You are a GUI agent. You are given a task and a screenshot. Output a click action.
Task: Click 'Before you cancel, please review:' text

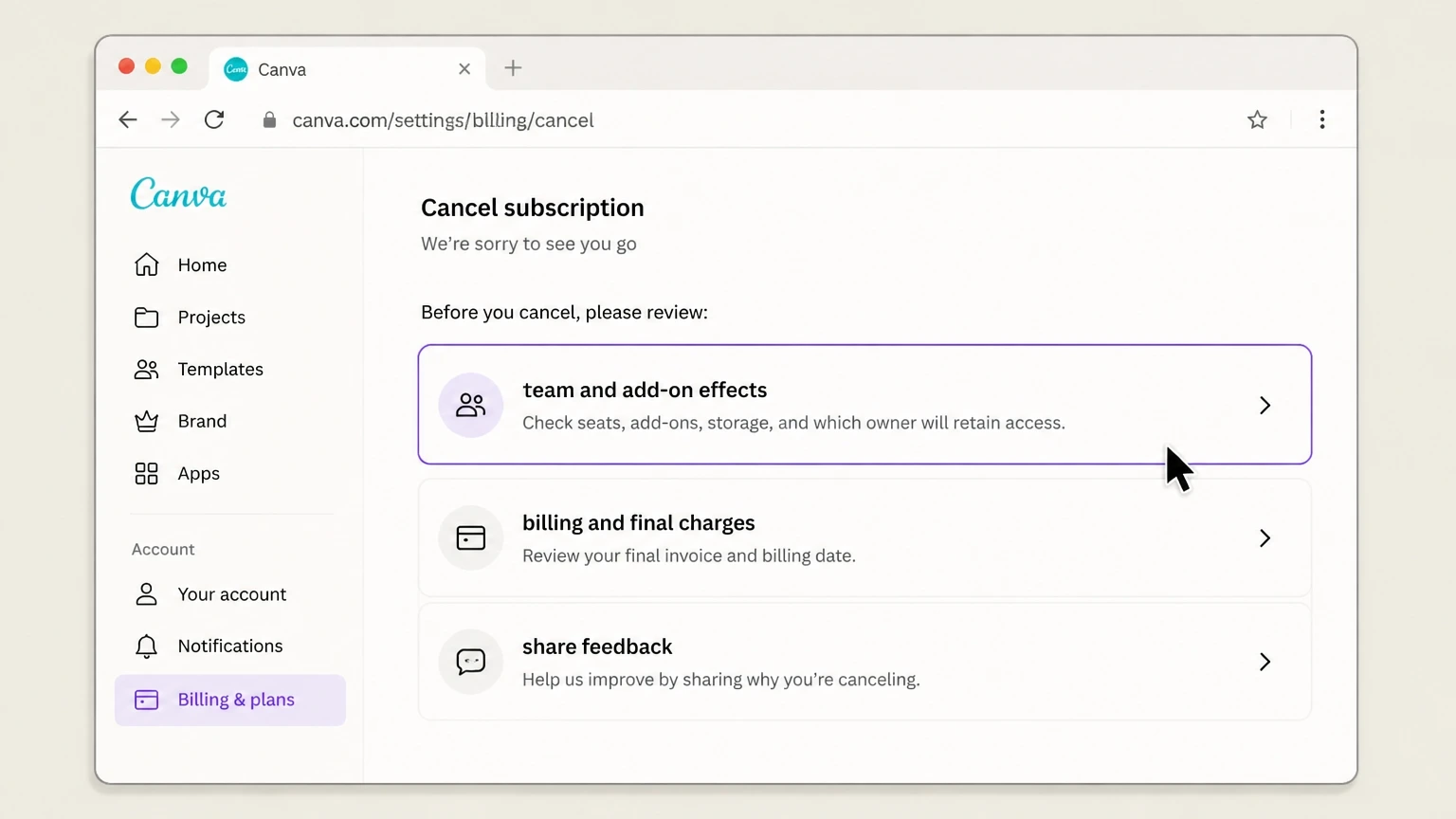click(564, 313)
